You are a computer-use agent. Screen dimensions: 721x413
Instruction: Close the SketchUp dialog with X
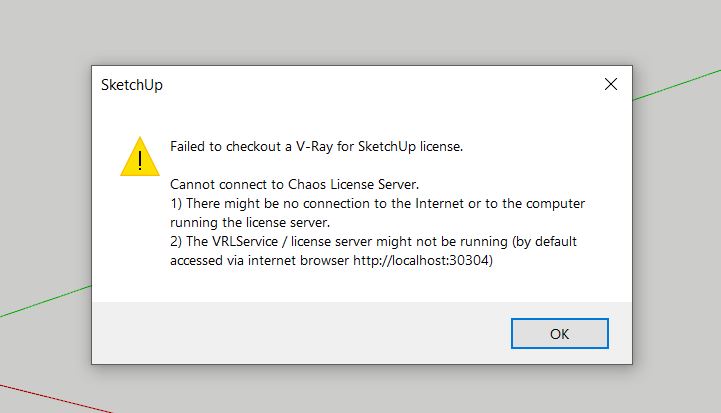tap(611, 84)
